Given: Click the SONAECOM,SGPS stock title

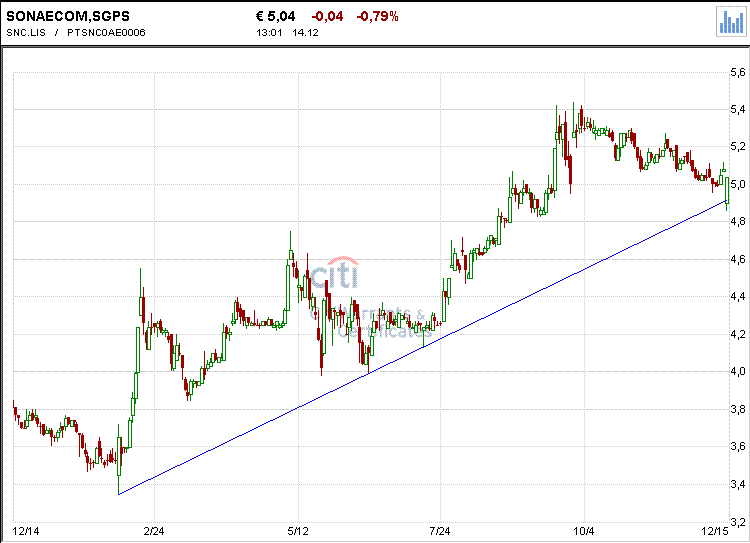Looking at the screenshot, I should click(68, 16).
